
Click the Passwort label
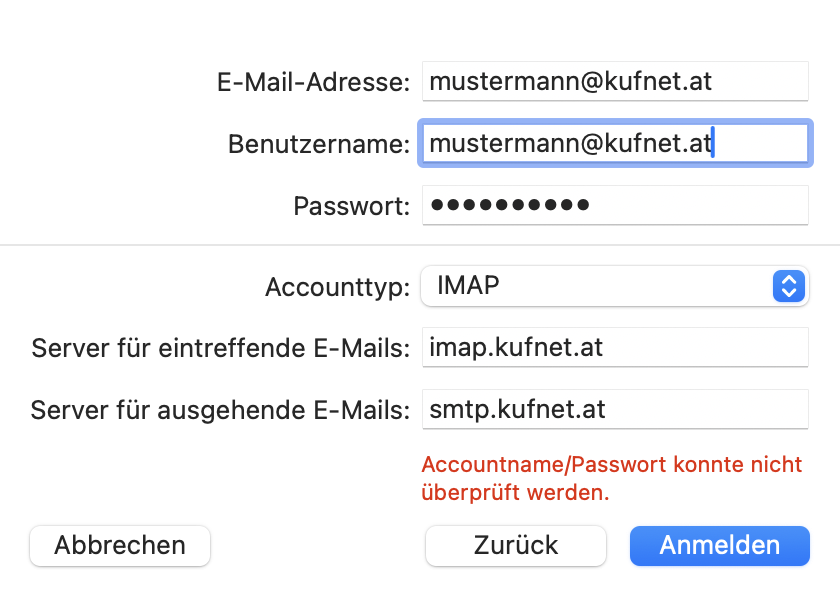point(351,206)
